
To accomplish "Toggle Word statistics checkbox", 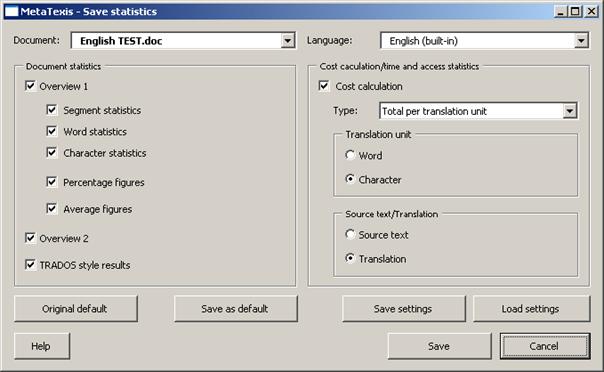I will [52, 131].
